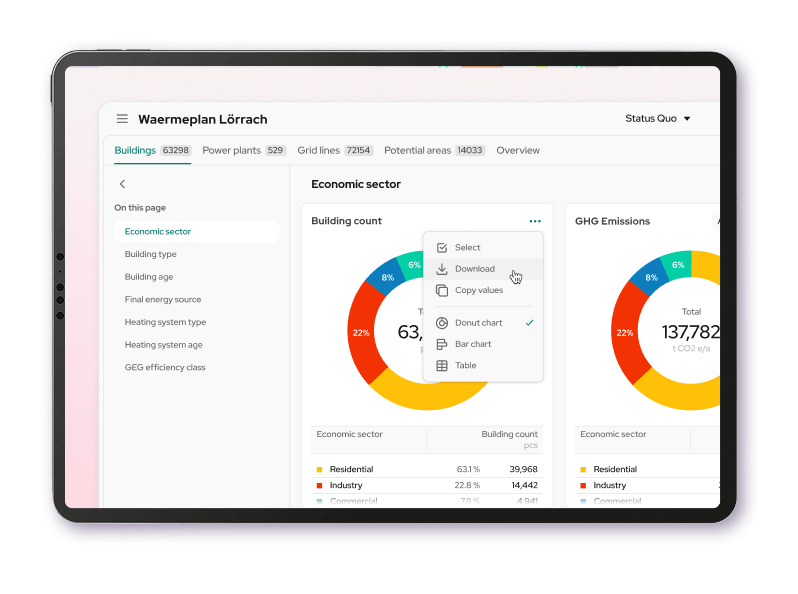Screen dimensions: 798x594
Task: Open the Grid lines tab
Action: pyautogui.click(x=334, y=150)
